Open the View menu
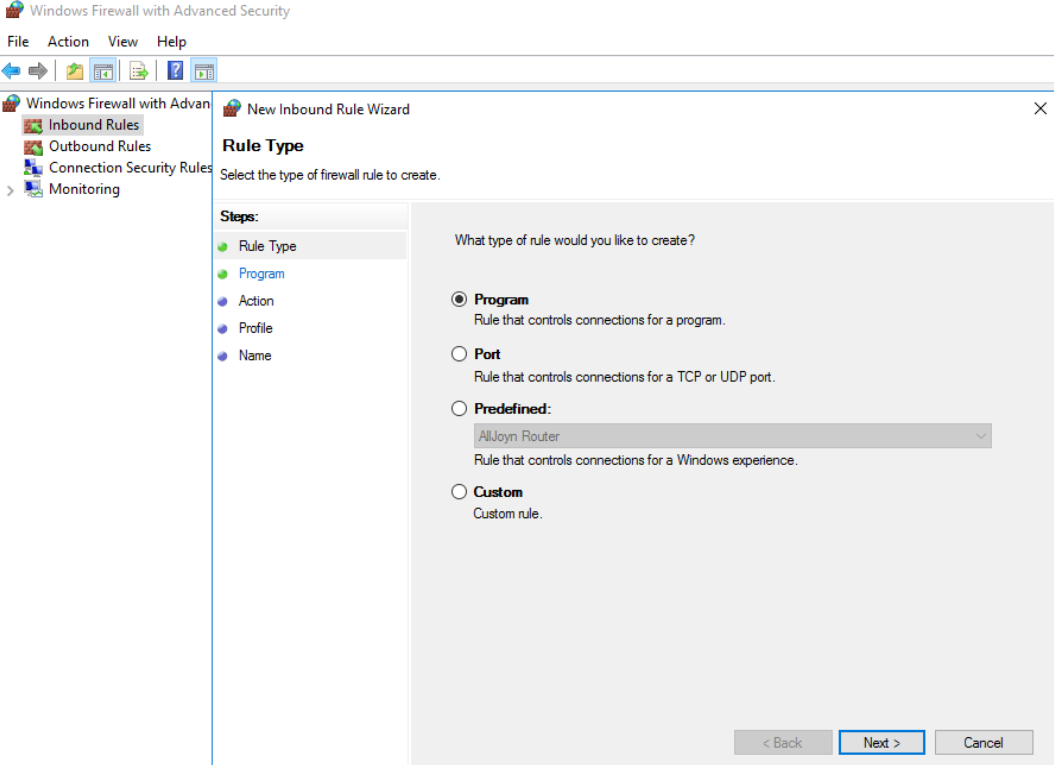 click(x=123, y=42)
